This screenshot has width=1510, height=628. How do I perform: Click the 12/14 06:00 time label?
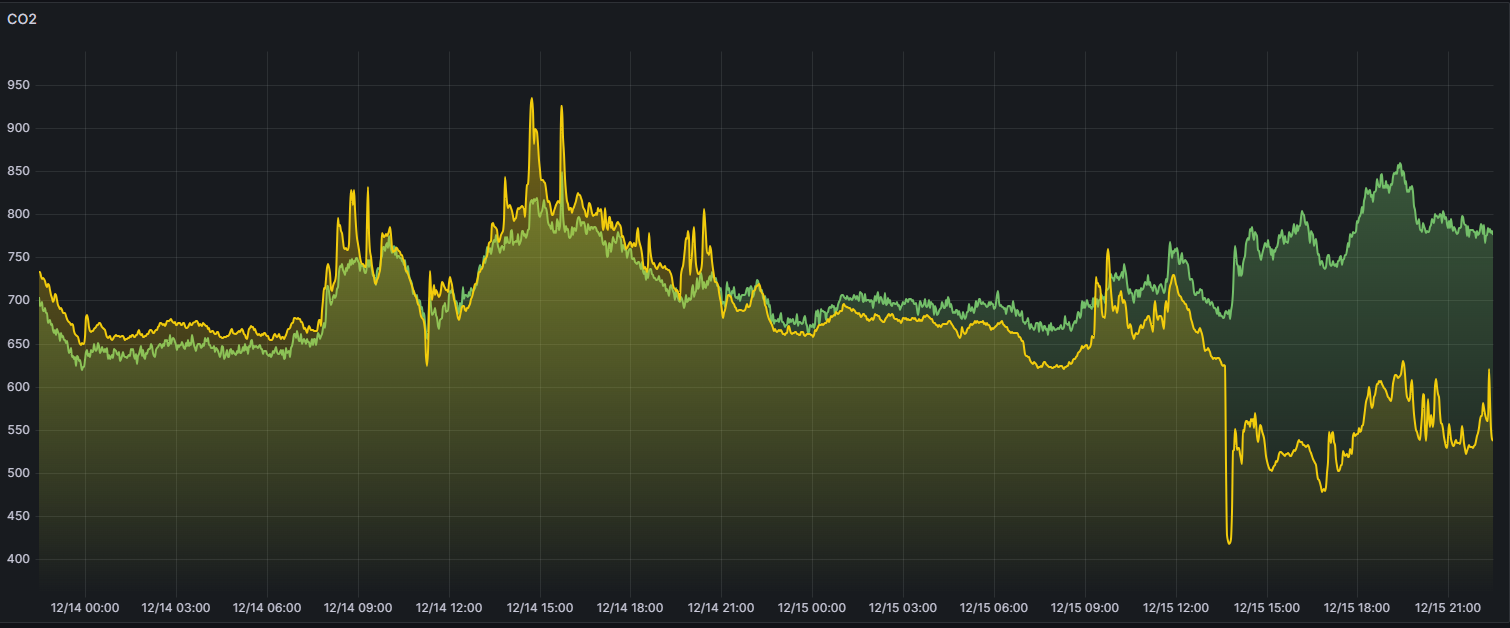pos(267,607)
